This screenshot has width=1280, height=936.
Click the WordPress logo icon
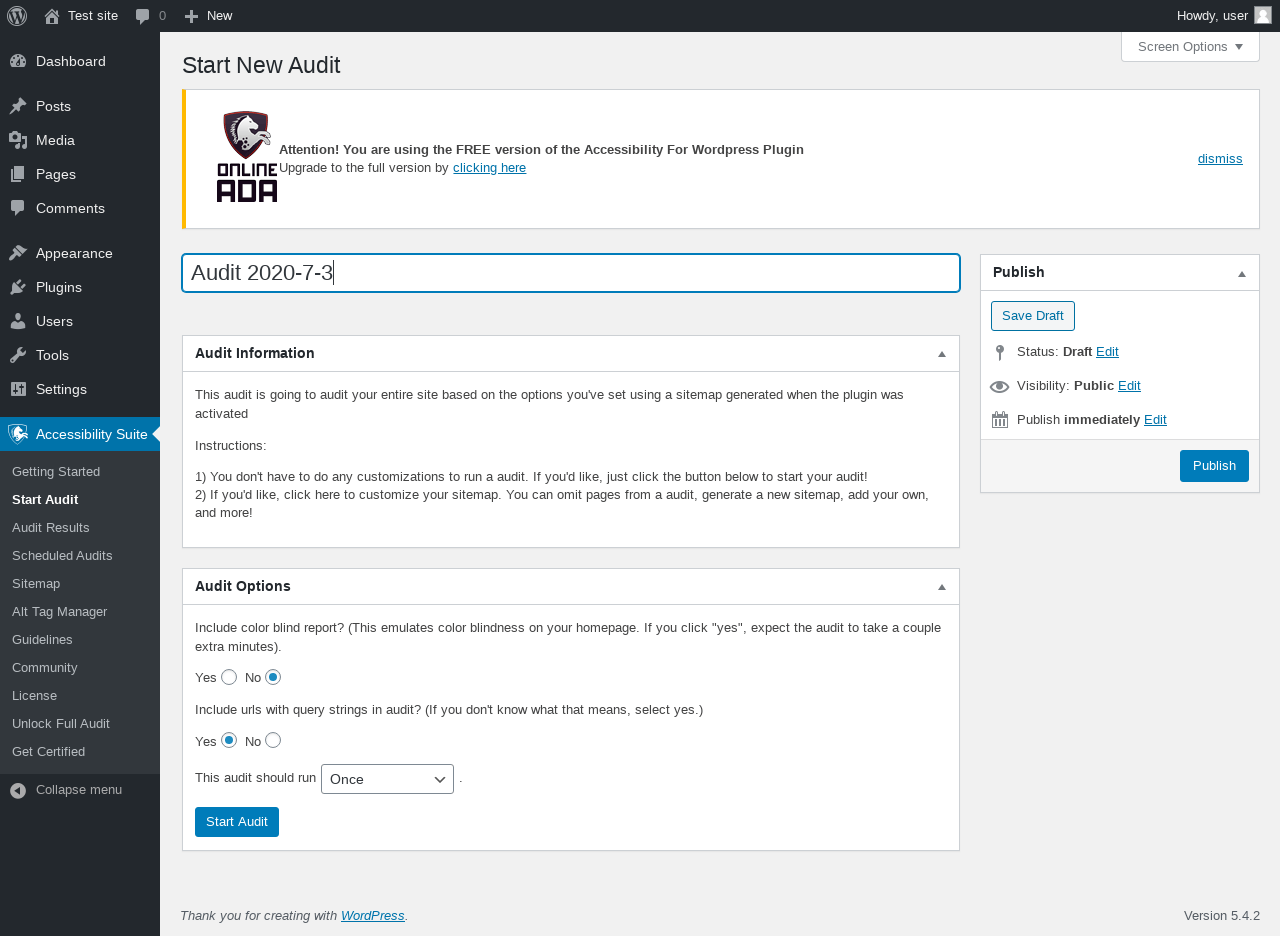coord(17,16)
